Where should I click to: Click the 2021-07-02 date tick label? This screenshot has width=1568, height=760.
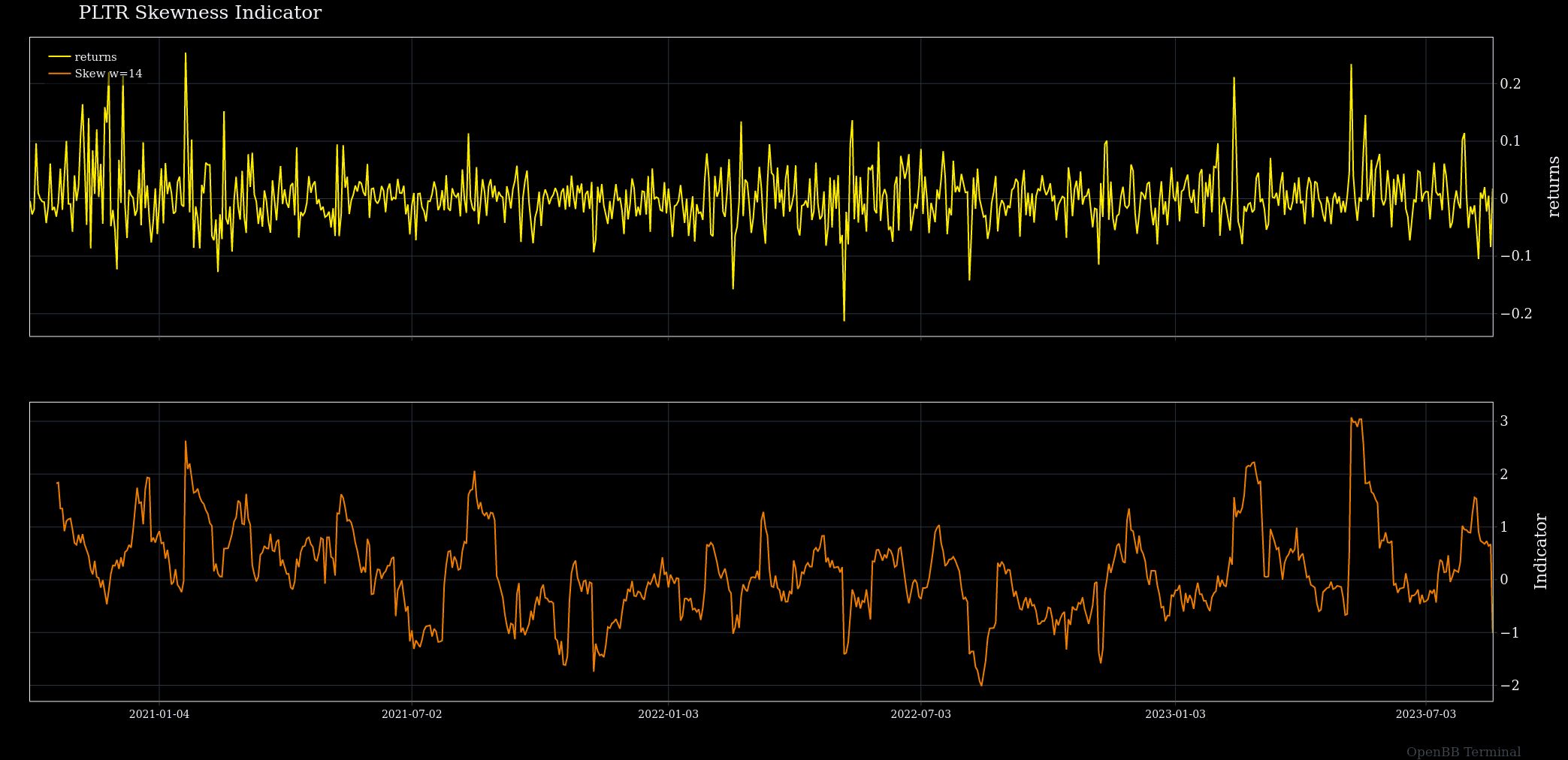pyautogui.click(x=412, y=714)
